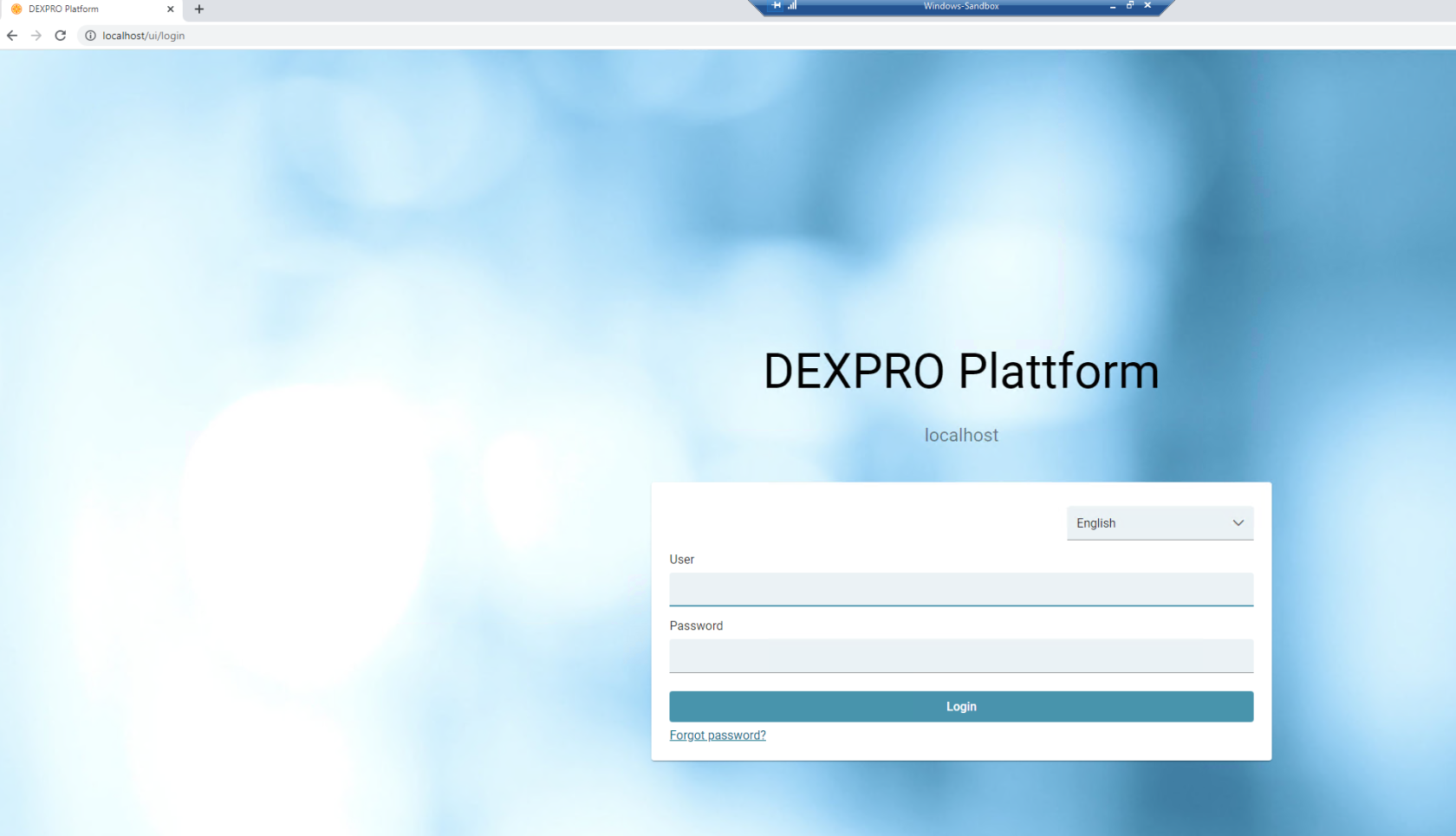Click the chevron of the language selector
1456x836 pixels.
coord(1238,523)
